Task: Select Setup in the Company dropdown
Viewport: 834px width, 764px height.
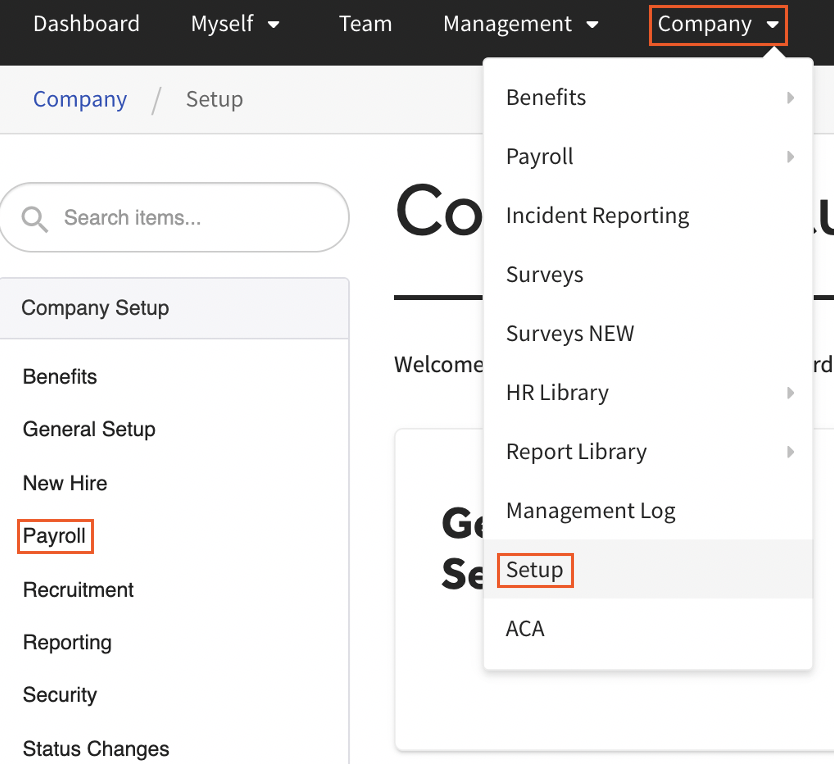Action: tap(535, 569)
